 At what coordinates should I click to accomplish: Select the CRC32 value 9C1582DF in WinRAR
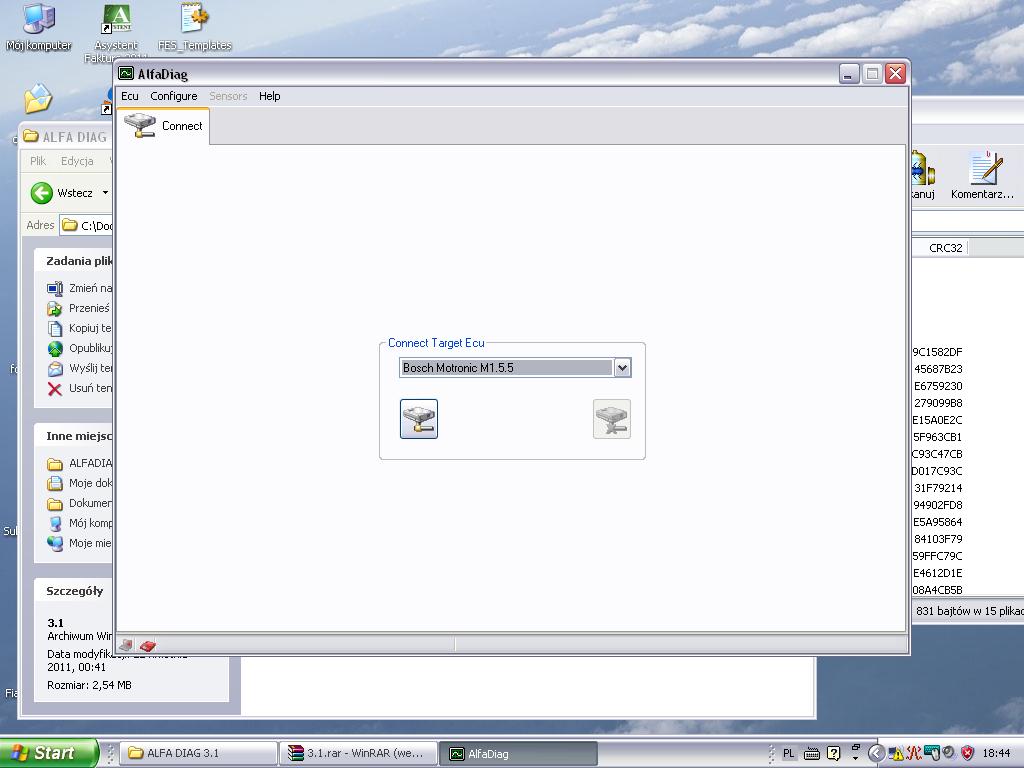pos(937,352)
